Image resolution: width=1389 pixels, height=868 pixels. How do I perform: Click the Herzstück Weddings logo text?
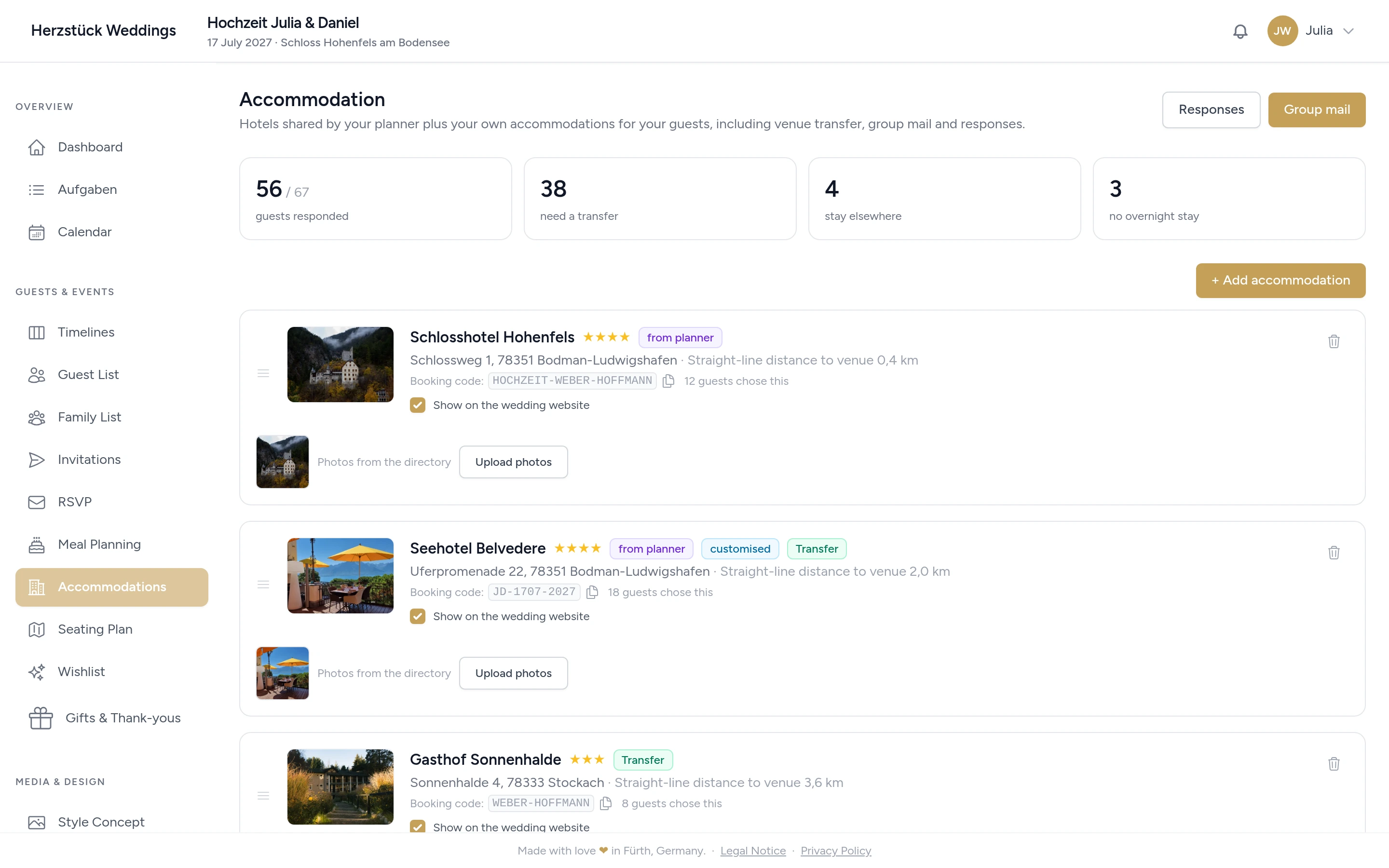tap(103, 31)
